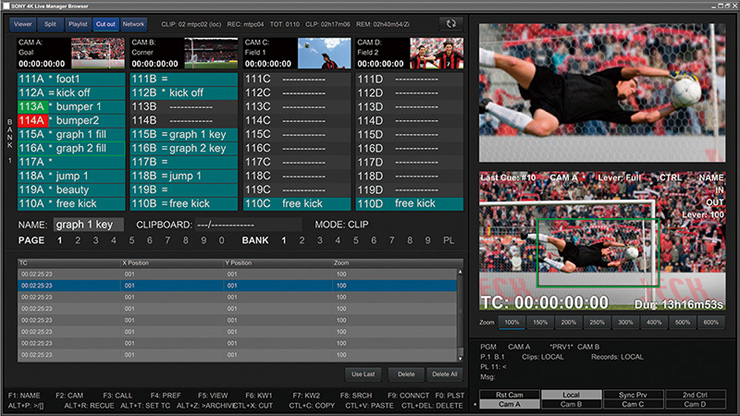Image resolution: width=740 pixels, height=416 pixels.
Task: Select the CAM B corner thumbnail
Action: pos(211,52)
